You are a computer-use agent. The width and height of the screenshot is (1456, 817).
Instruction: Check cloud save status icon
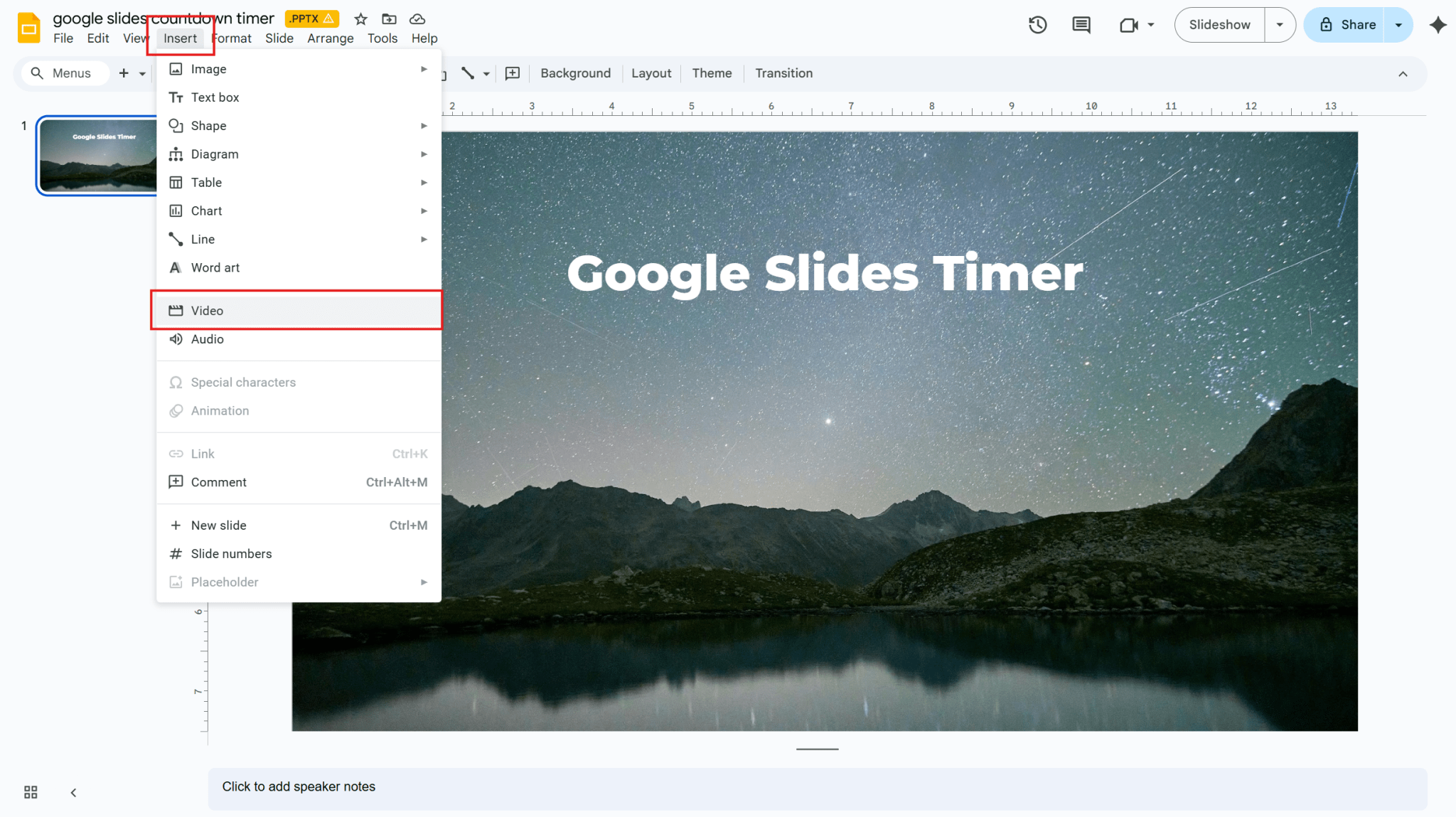417,18
